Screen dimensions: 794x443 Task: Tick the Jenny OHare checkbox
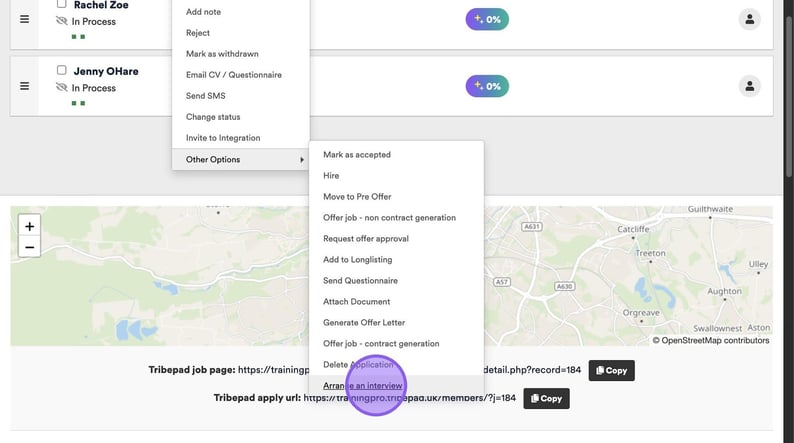point(62,71)
